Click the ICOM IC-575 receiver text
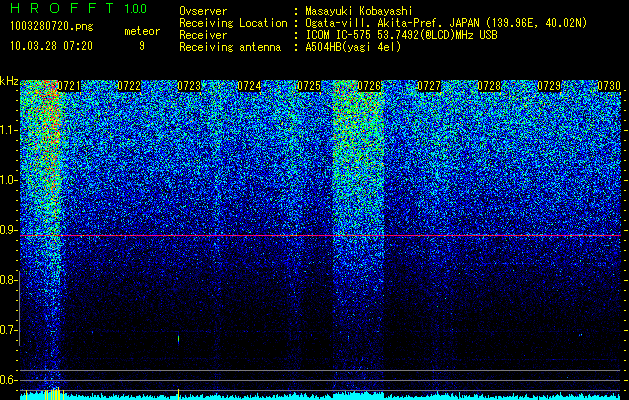Image resolution: width=629 pixels, height=400 pixels. pos(402,35)
